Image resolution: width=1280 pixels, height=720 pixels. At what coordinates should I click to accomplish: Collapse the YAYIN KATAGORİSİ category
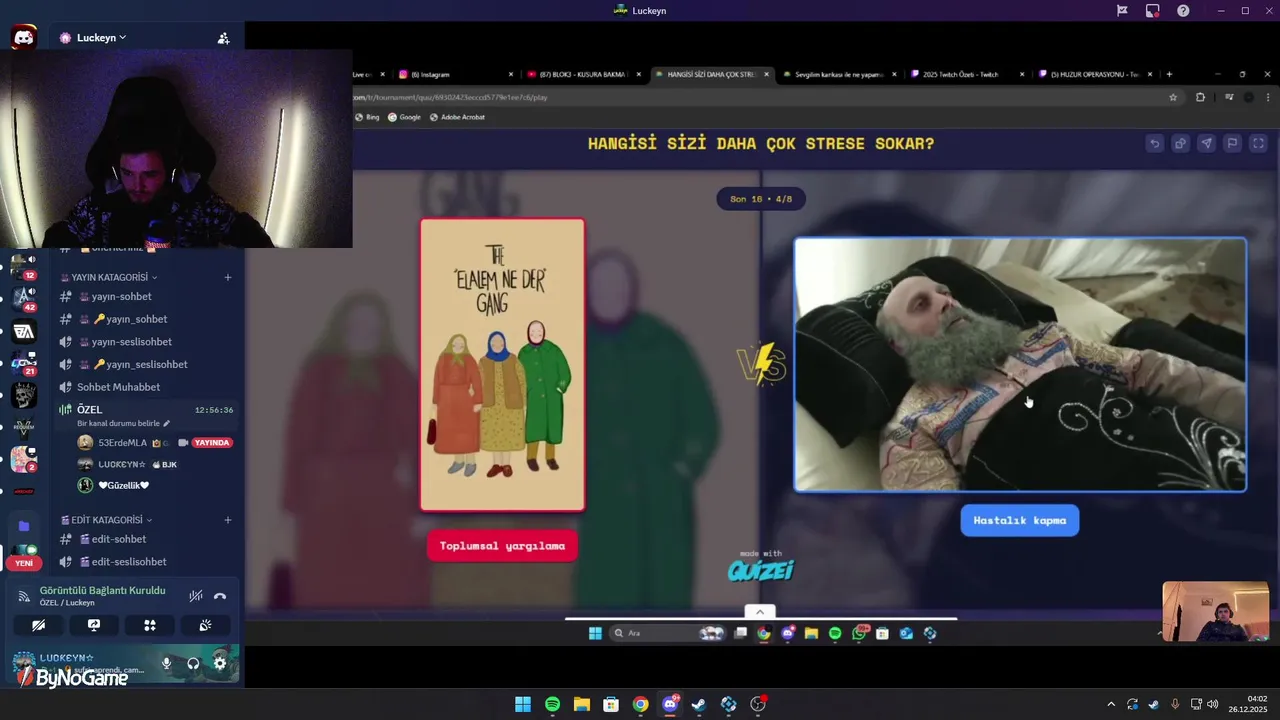[x=109, y=277]
